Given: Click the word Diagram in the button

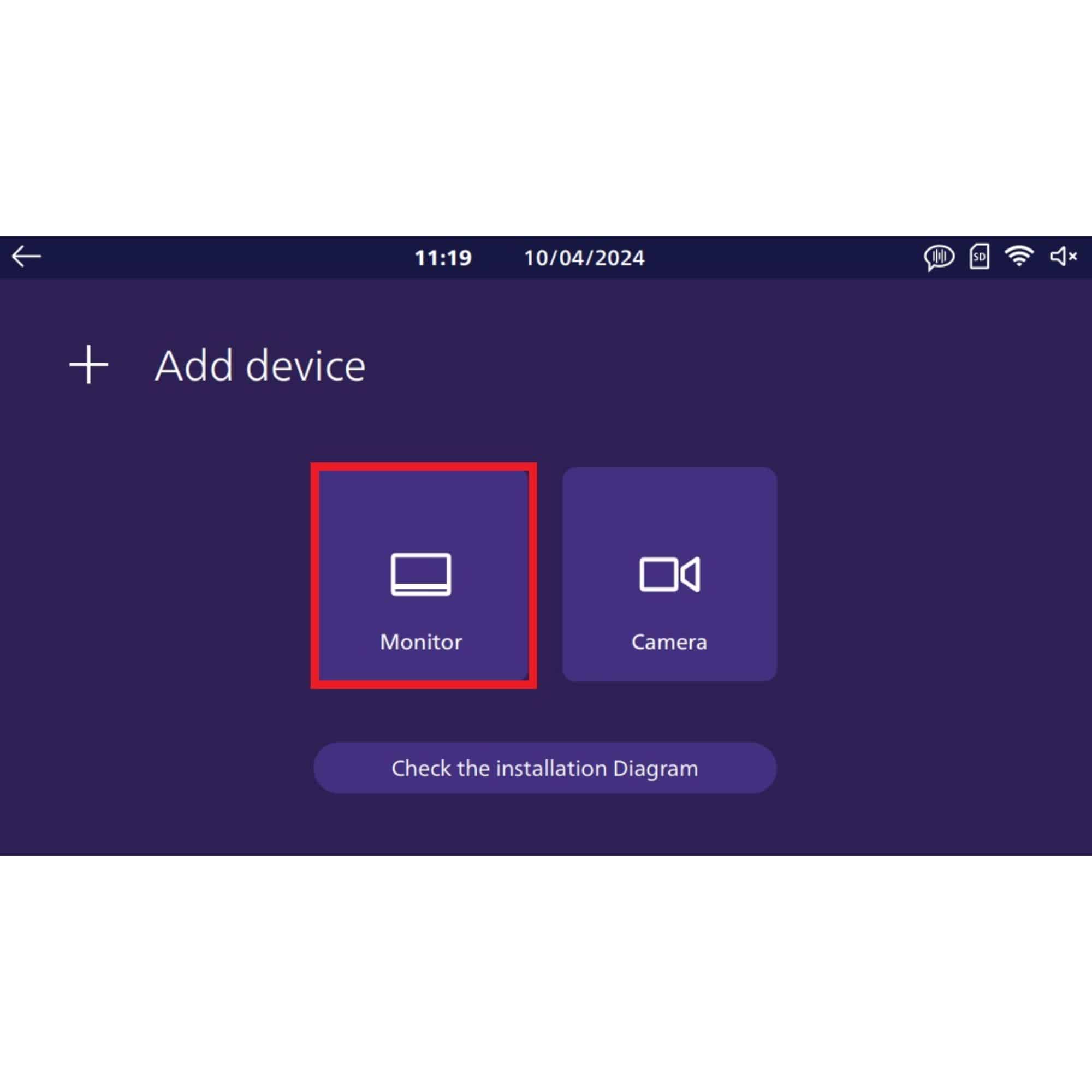Looking at the screenshot, I should coord(656,769).
